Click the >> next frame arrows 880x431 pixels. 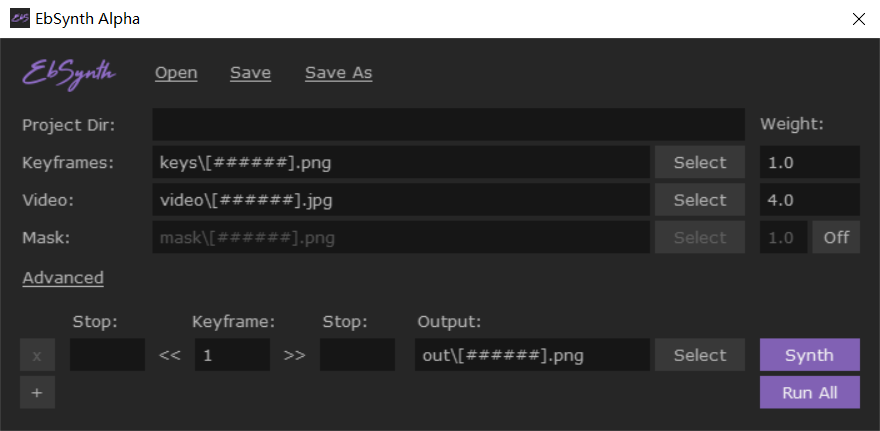(x=294, y=355)
